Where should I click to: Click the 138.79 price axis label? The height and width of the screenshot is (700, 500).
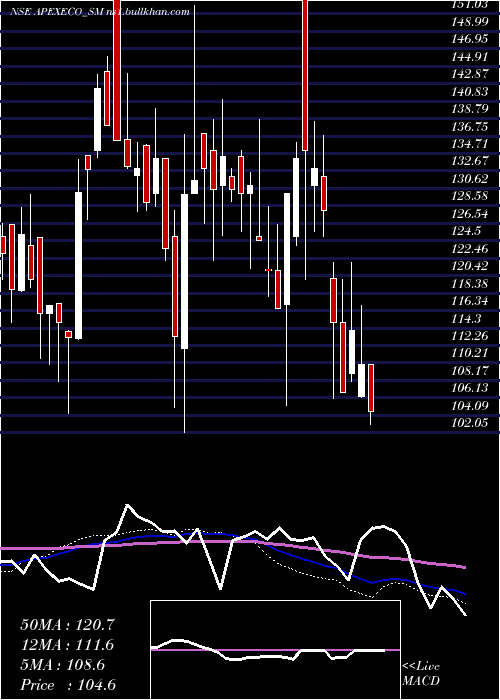(470, 109)
